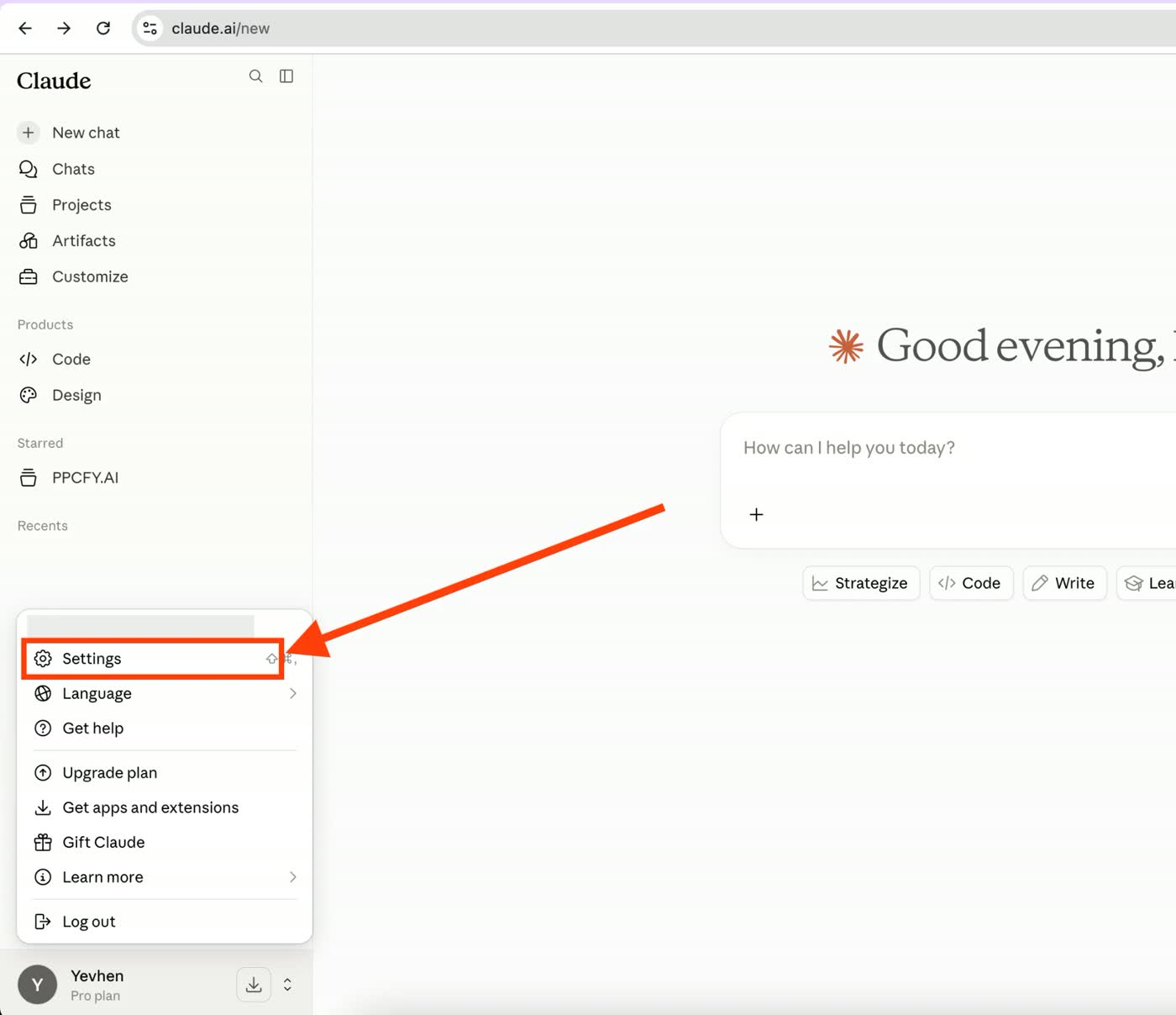The image size is (1176, 1015).
Task: Open the Learn more submenu
Action: point(165,877)
